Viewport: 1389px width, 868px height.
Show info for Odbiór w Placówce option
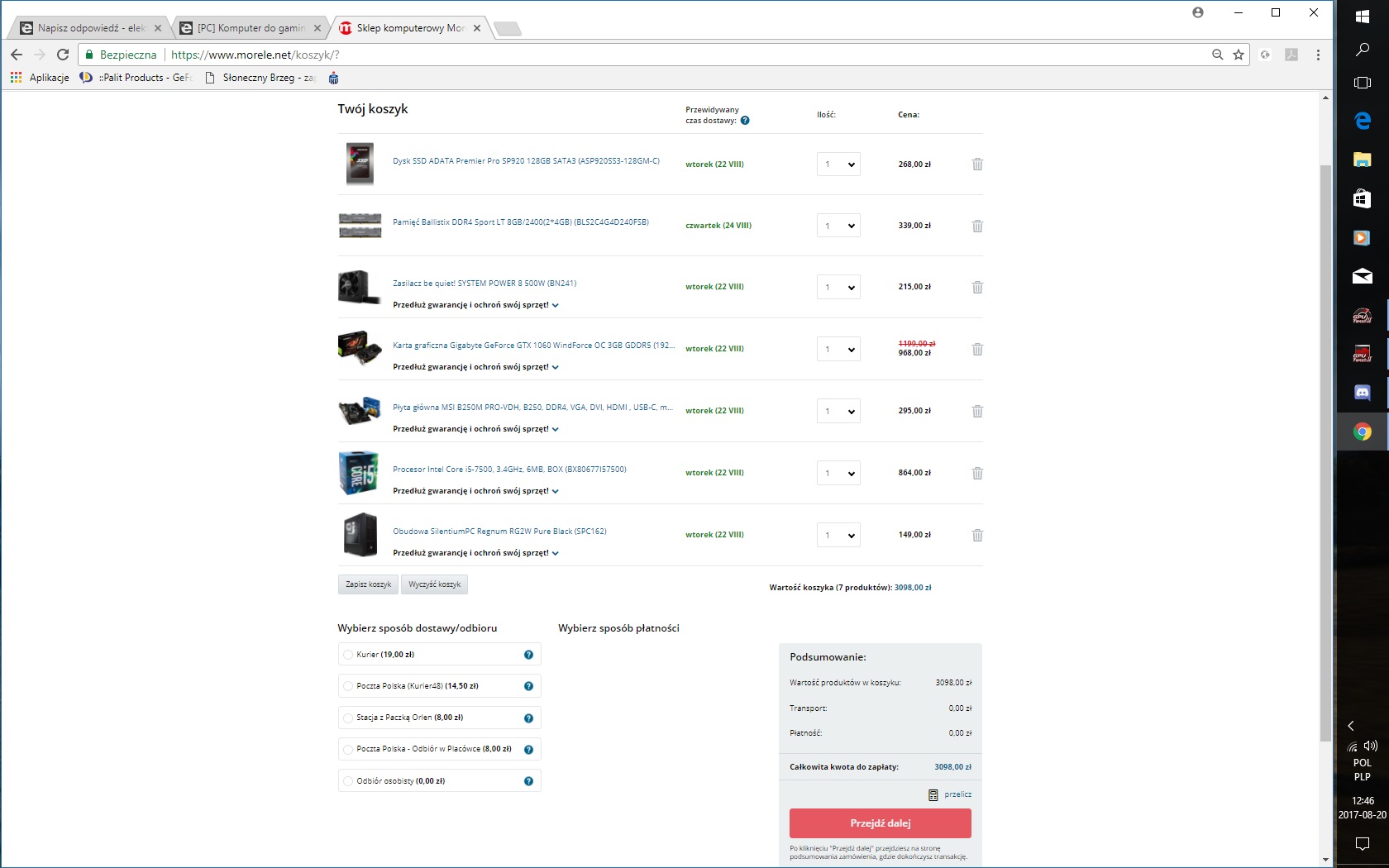[x=528, y=750]
